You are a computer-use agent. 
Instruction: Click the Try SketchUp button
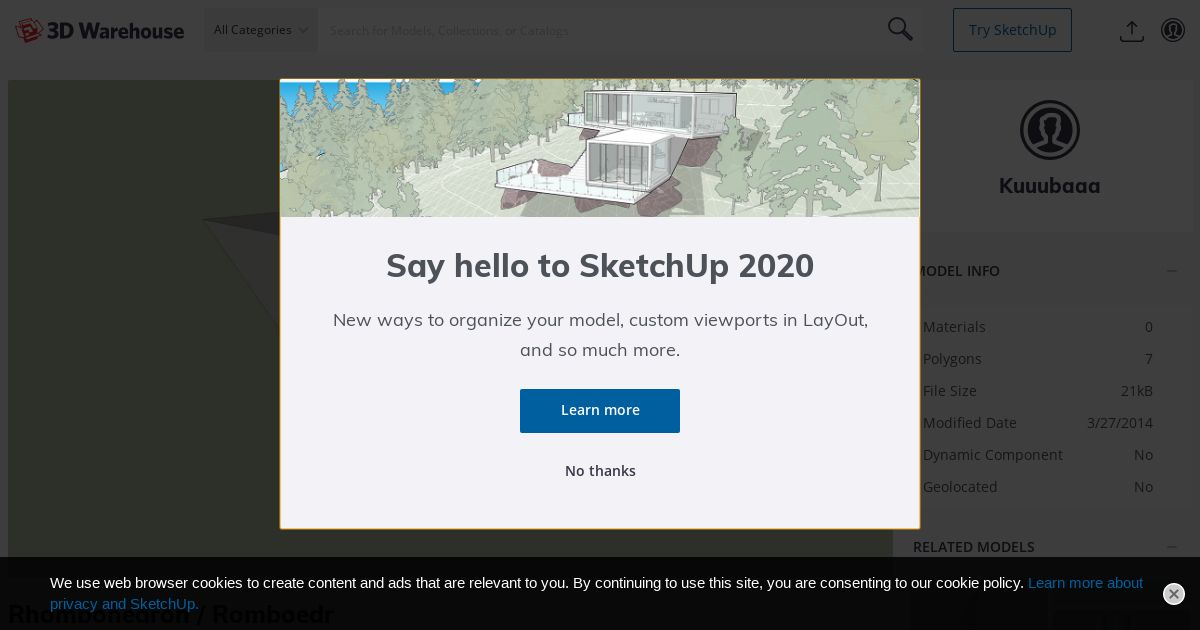[1012, 30]
